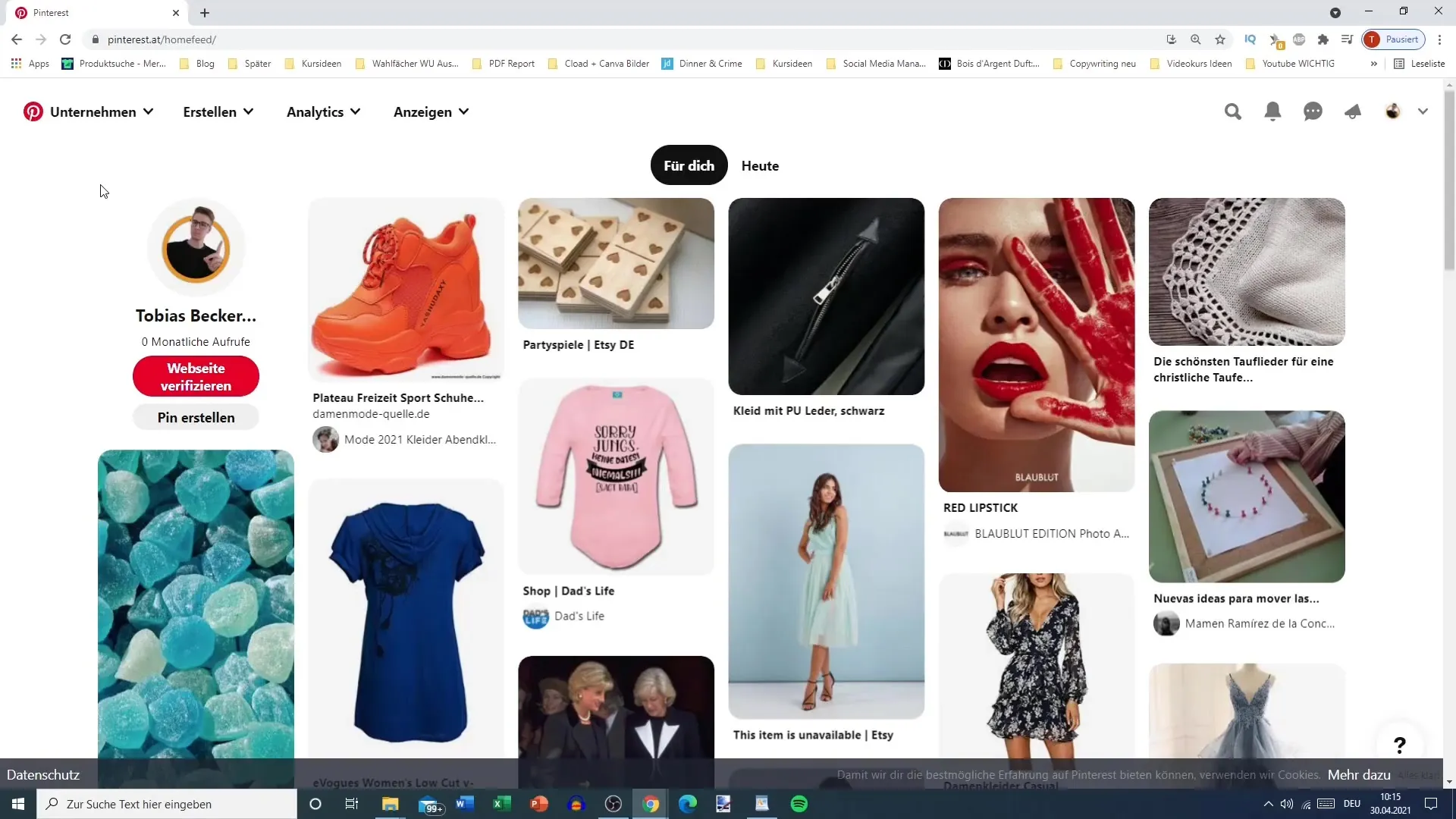1456x819 pixels.
Task: Open the Anzeigen dropdown menu
Action: [x=431, y=112]
